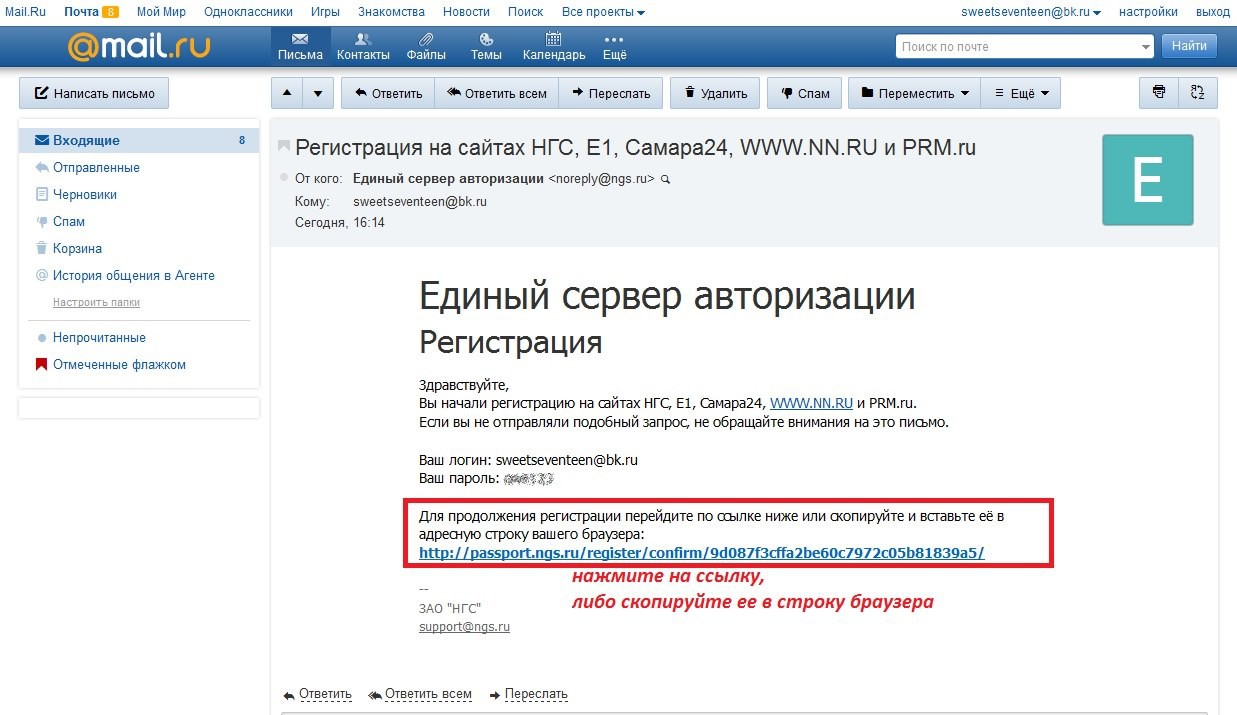This screenshot has height=715, width=1237.
Task: Click the Найти search button
Action: (1189, 46)
